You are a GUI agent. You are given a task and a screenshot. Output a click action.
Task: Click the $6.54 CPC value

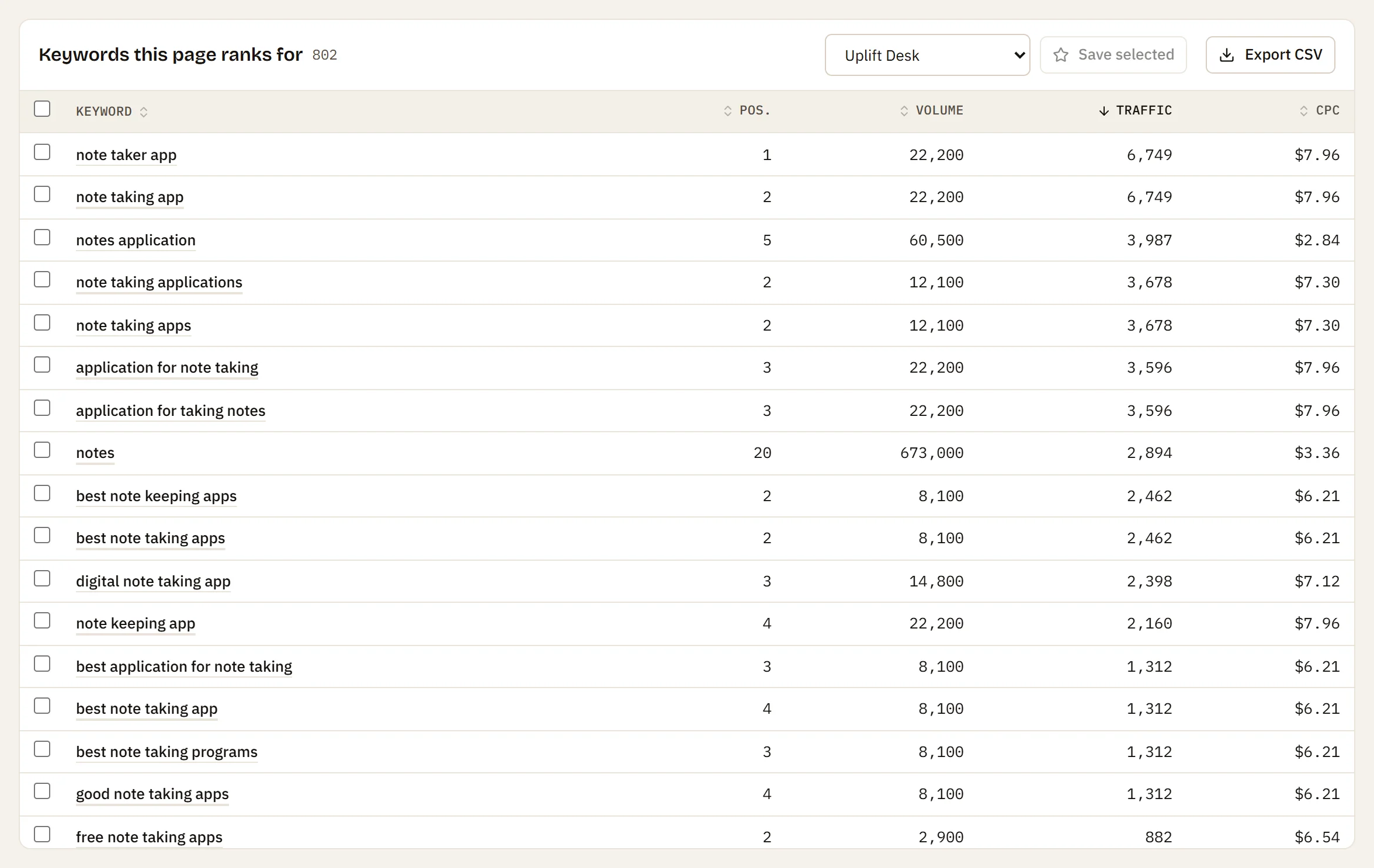(1317, 838)
